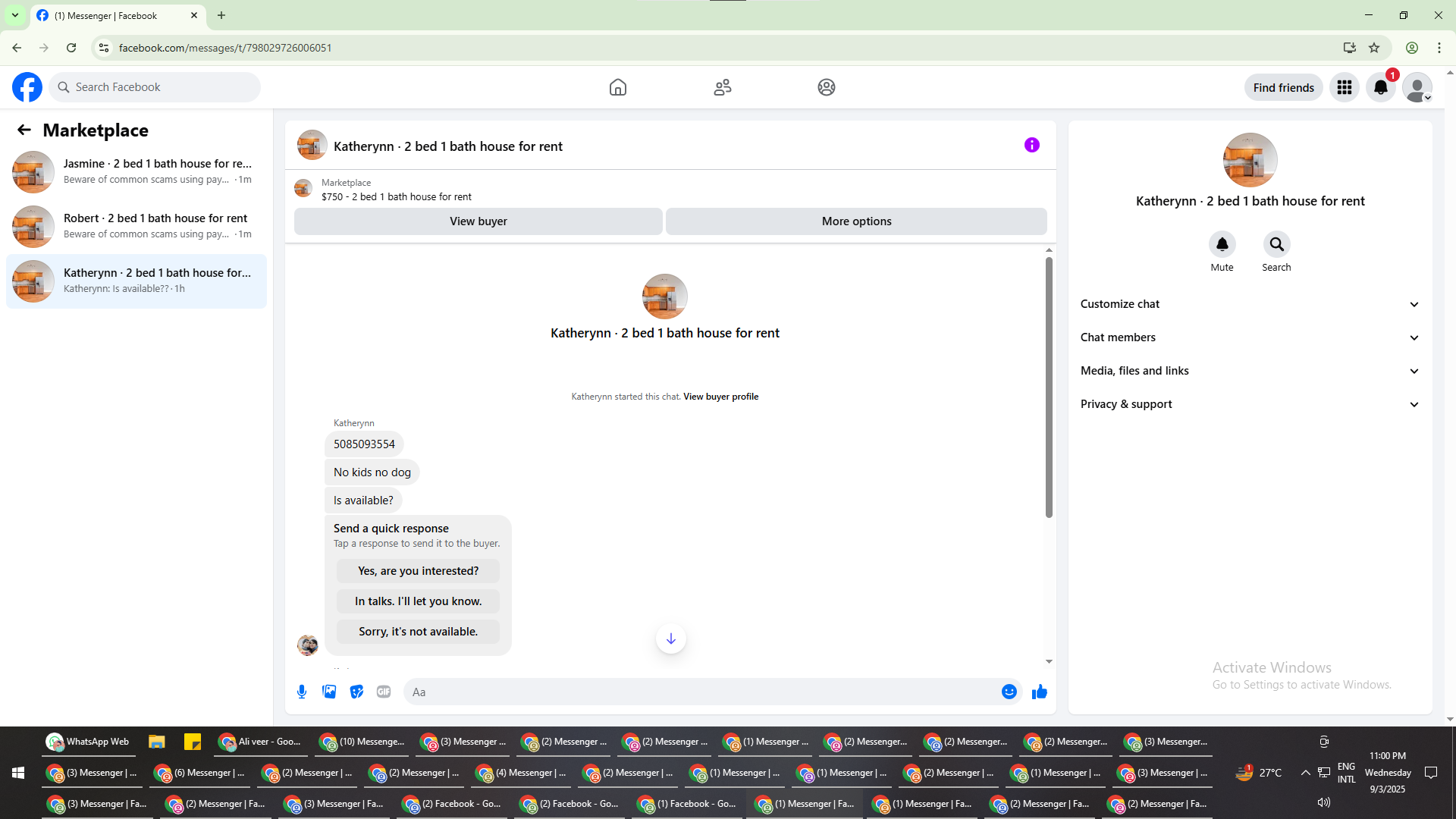Open a new browser tab
Image resolution: width=1456 pixels, height=819 pixels.
(x=221, y=15)
